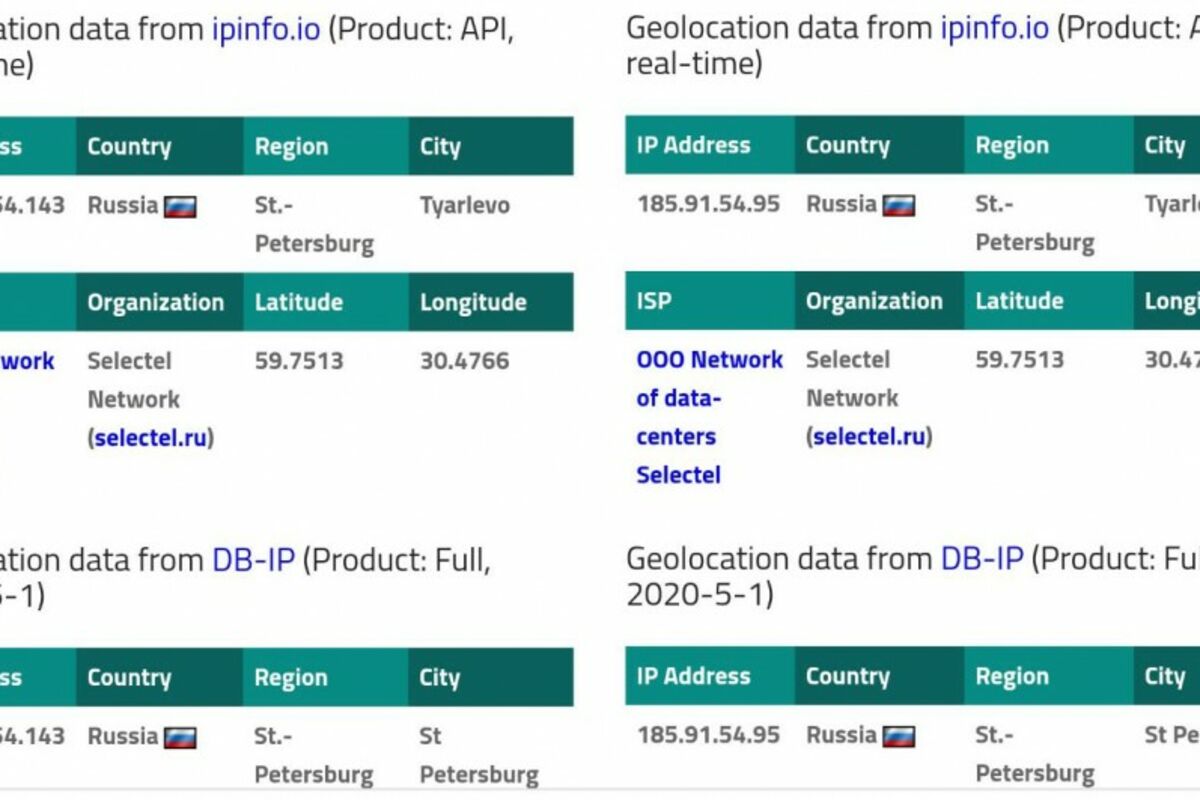Visit selectel.ru link in the left table

click(x=150, y=438)
